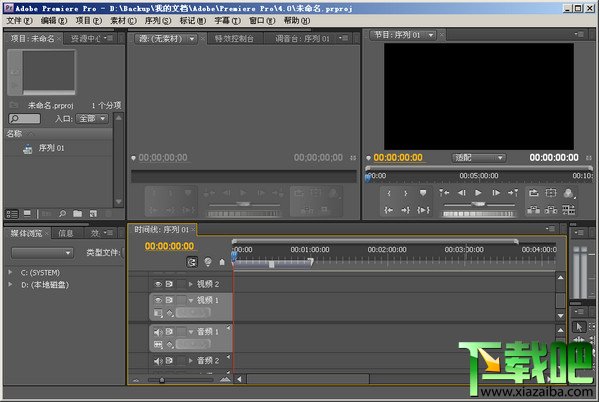599x402 pixels.
Task: Toggle Safe Margins in Program monitor
Action: 551,193
